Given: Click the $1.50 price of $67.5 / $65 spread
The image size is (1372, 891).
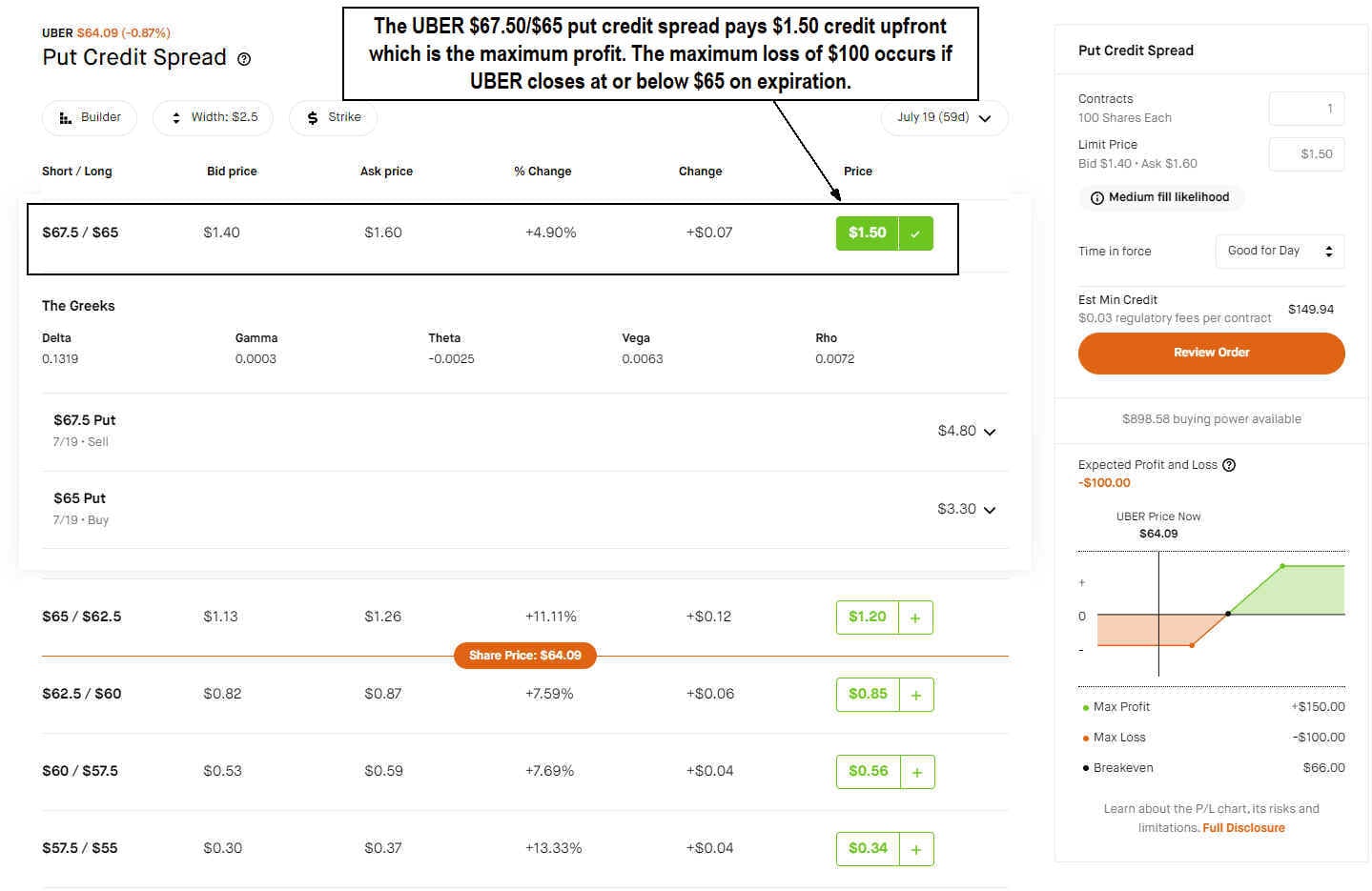Looking at the screenshot, I should coord(867,233).
